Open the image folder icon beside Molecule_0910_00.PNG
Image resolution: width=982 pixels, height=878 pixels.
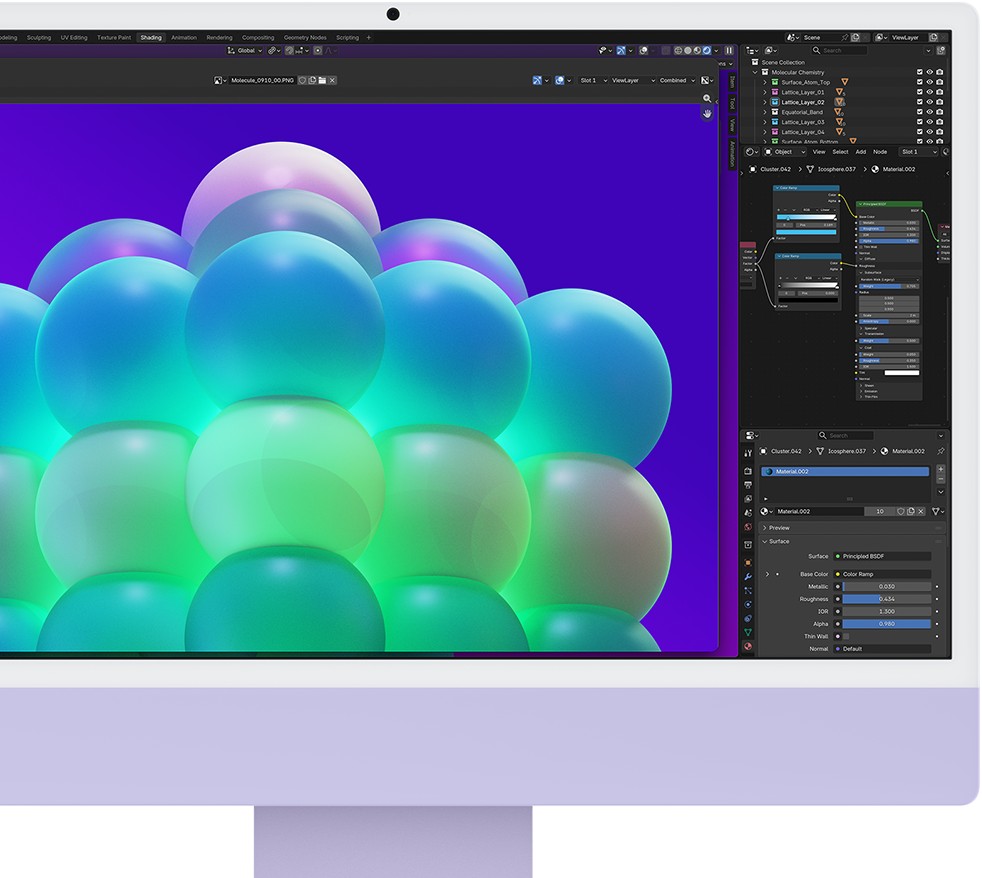pyautogui.click(x=322, y=80)
